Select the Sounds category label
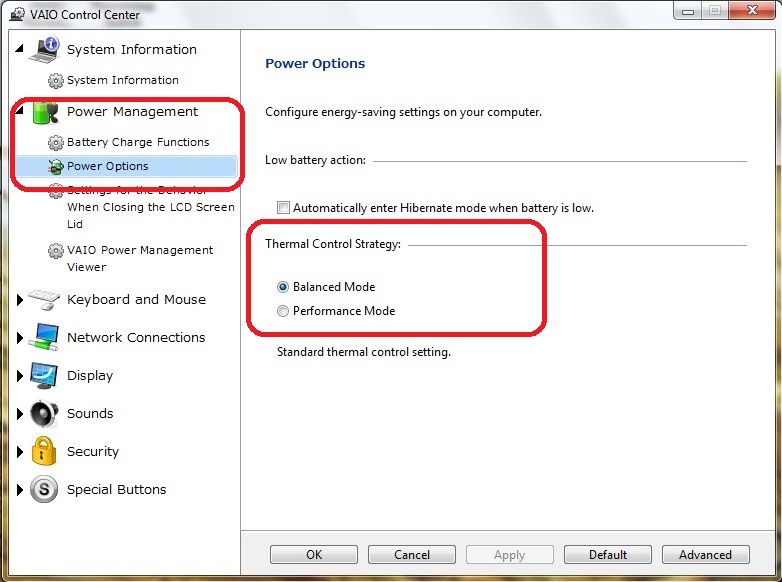The width and height of the screenshot is (782, 582). [90, 413]
